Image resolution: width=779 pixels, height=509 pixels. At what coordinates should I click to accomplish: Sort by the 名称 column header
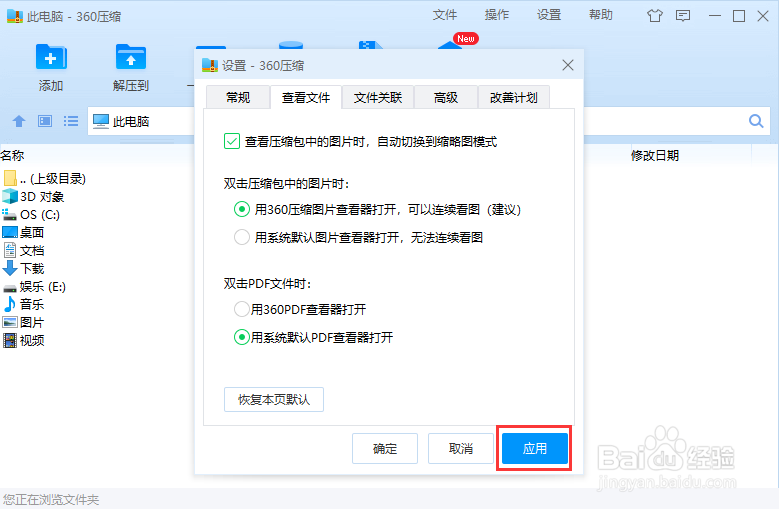[x=12, y=155]
